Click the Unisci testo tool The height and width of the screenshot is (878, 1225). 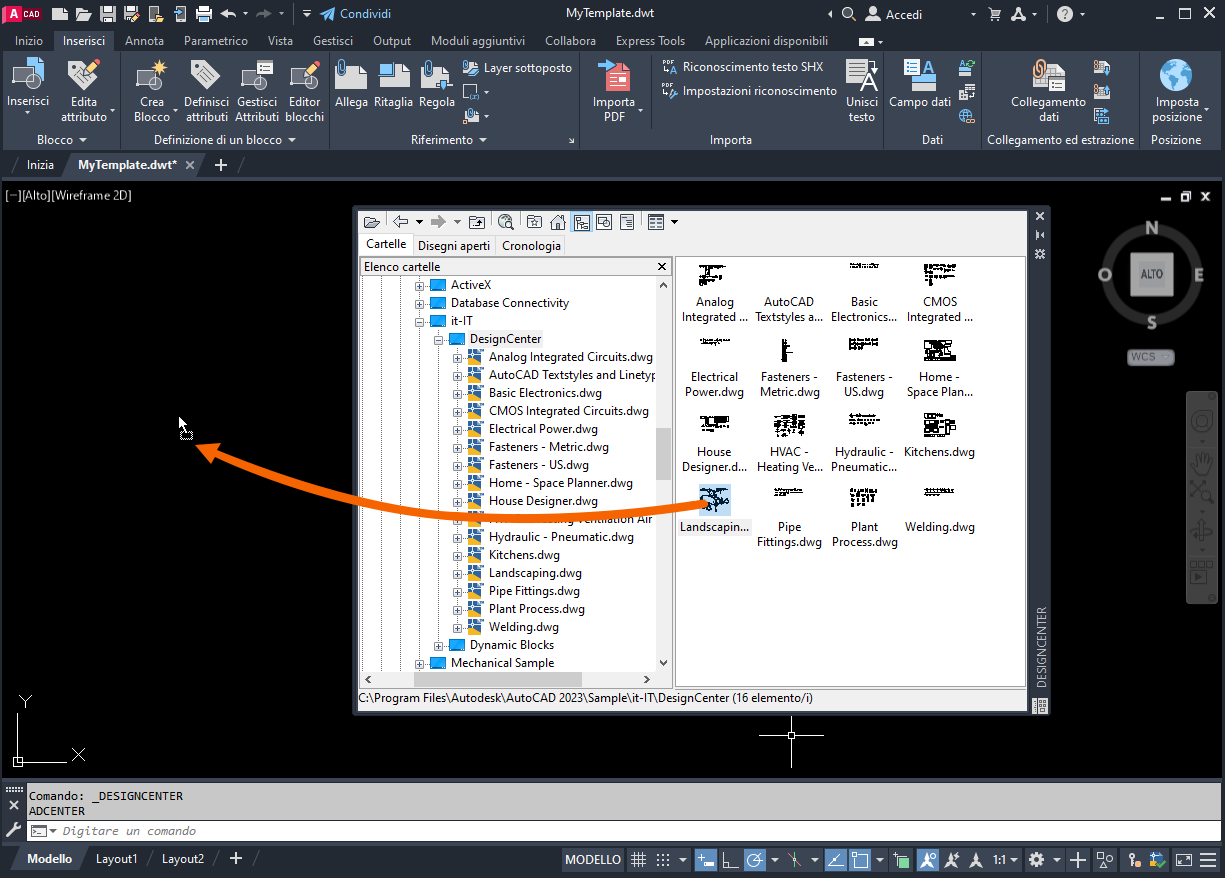click(861, 91)
